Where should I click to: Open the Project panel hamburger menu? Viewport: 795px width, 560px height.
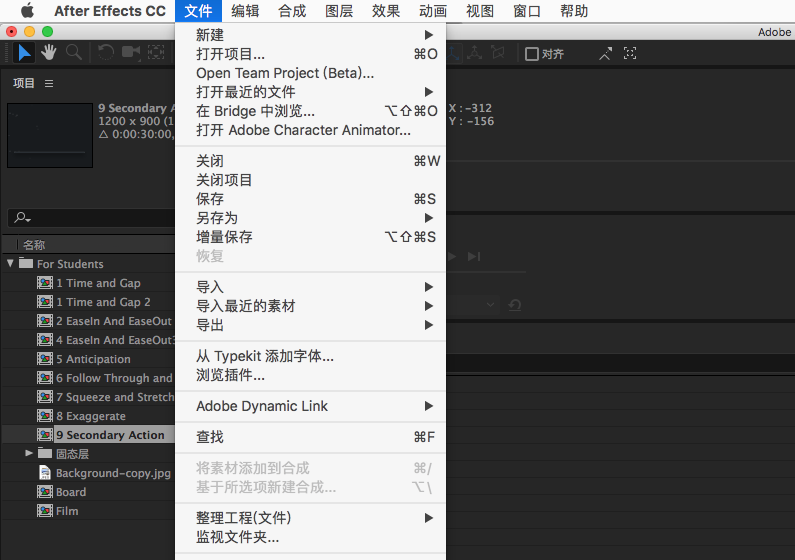(x=49, y=83)
